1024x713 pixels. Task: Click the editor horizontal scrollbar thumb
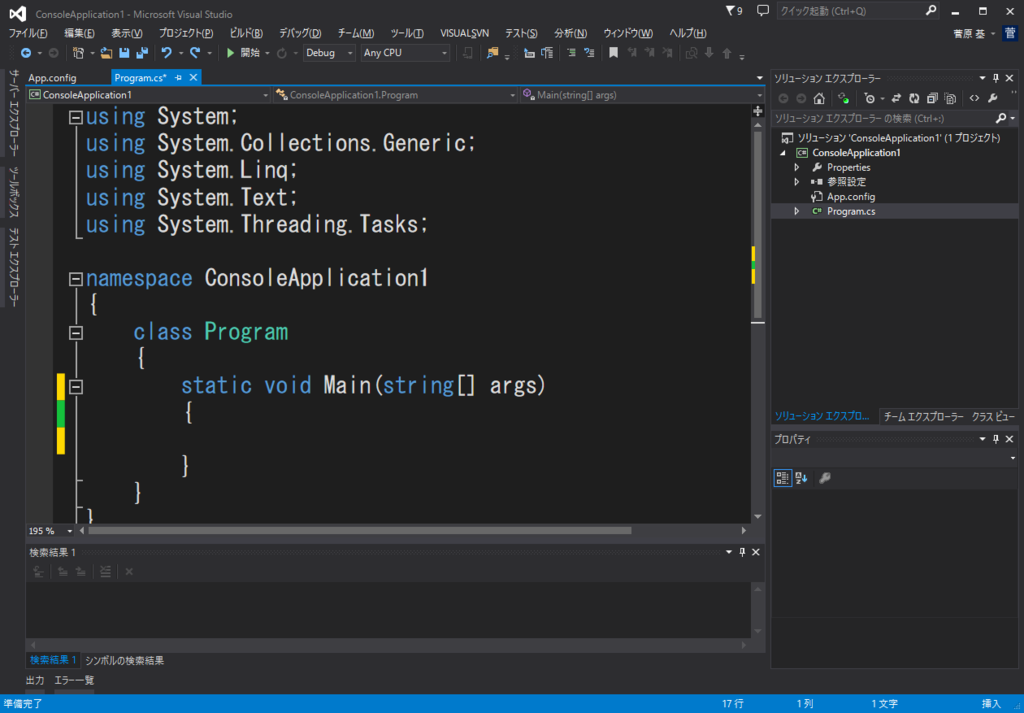pos(360,531)
